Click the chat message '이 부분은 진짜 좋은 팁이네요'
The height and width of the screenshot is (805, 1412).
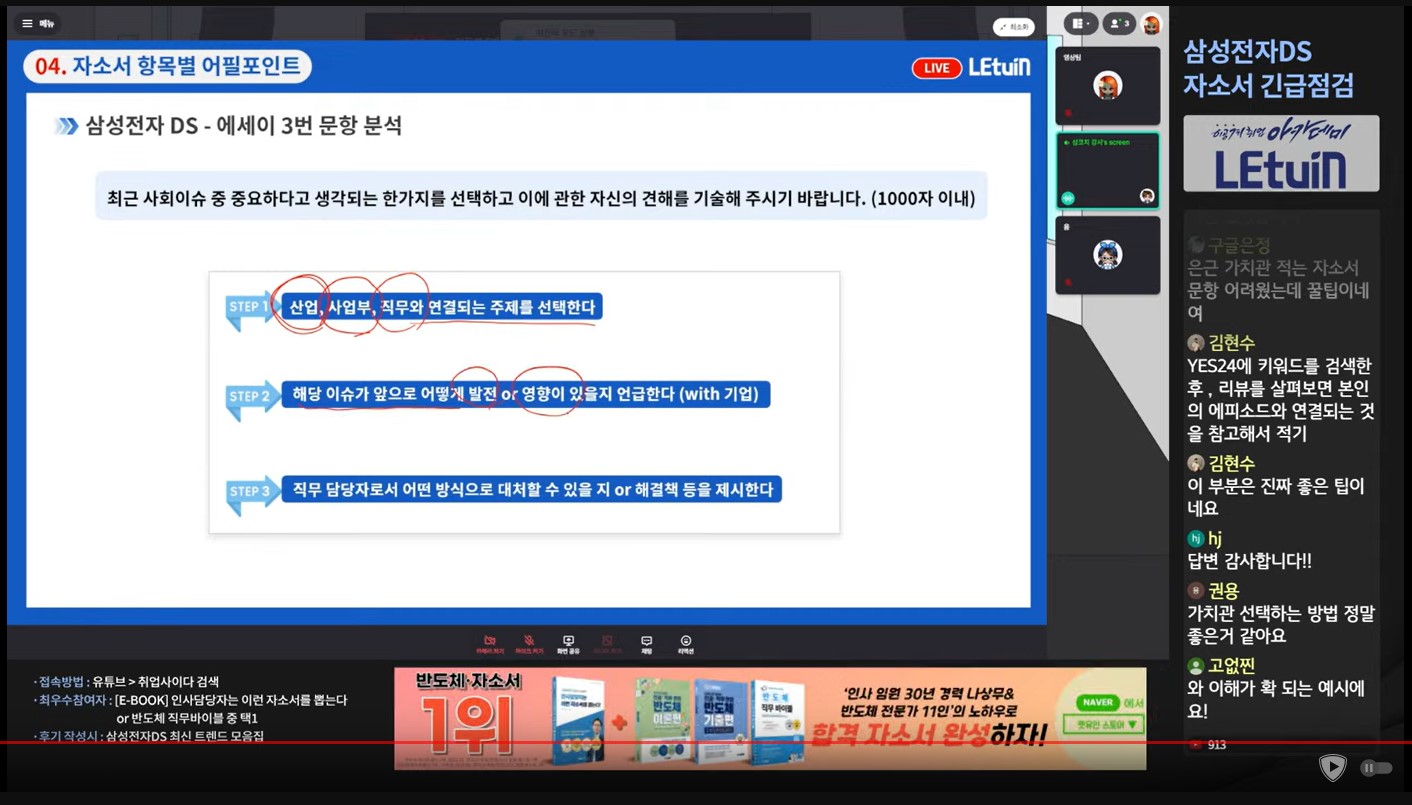(1275, 497)
